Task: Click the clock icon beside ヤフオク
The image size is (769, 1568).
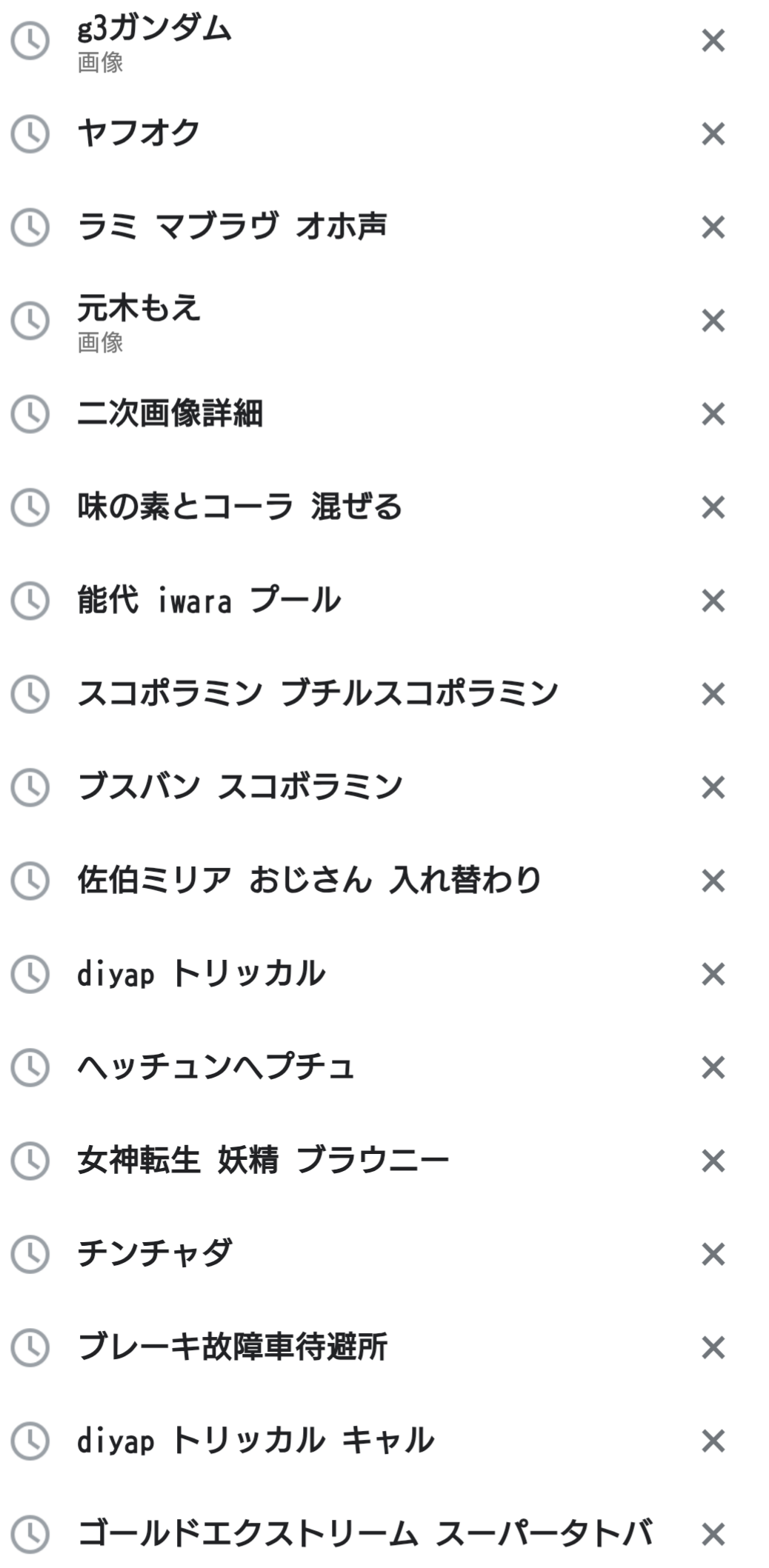Action: [x=30, y=134]
